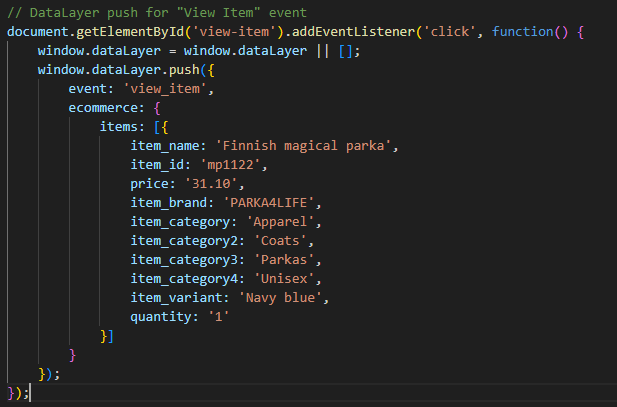Image resolution: width=617 pixels, height=407 pixels.
Task: Click the 'window.dataLayer.push' call
Action: coord(118,70)
